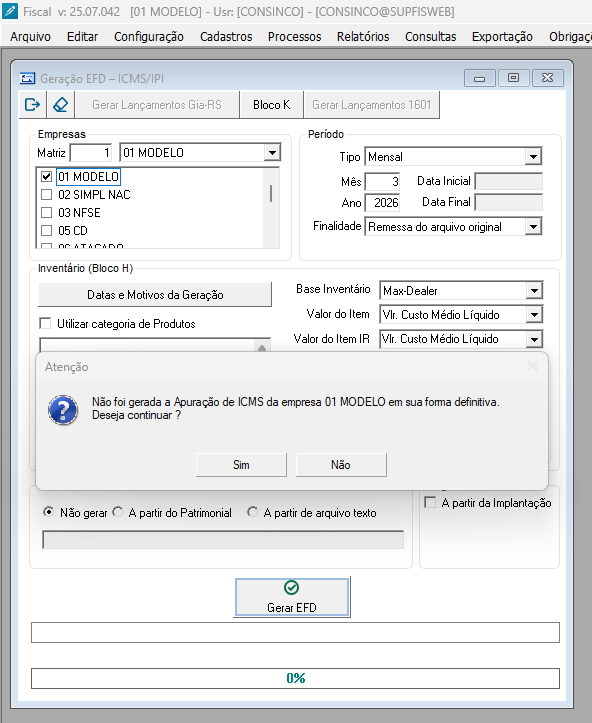Click the Fiscal app pencil icon
592x723 pixels.
click(10, 11)
